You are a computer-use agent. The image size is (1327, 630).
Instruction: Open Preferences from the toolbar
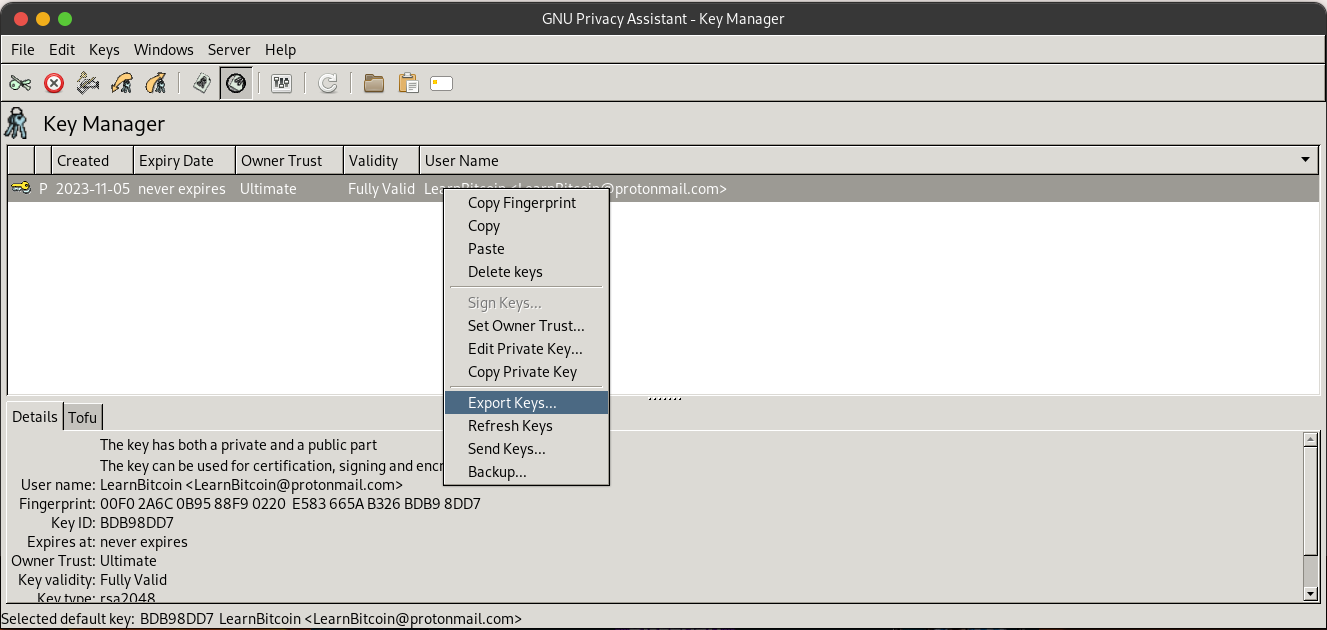point(282,83)
